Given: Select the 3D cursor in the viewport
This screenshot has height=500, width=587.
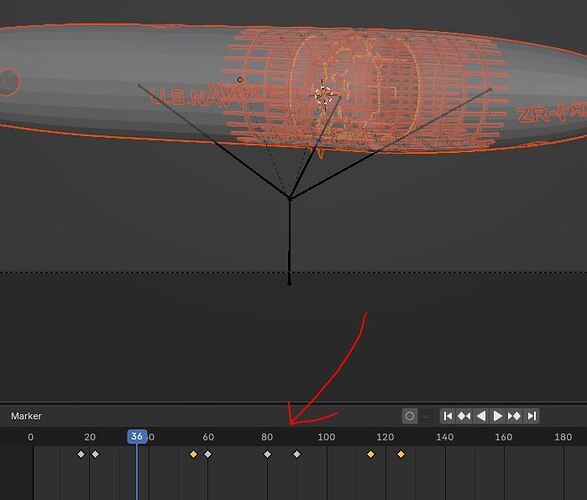Looking at the screenshot, I should coord(323,95).
